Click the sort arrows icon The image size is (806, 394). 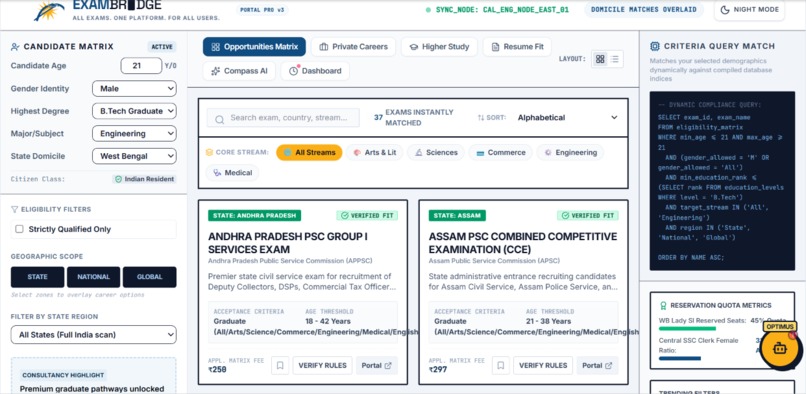point(481,118)
